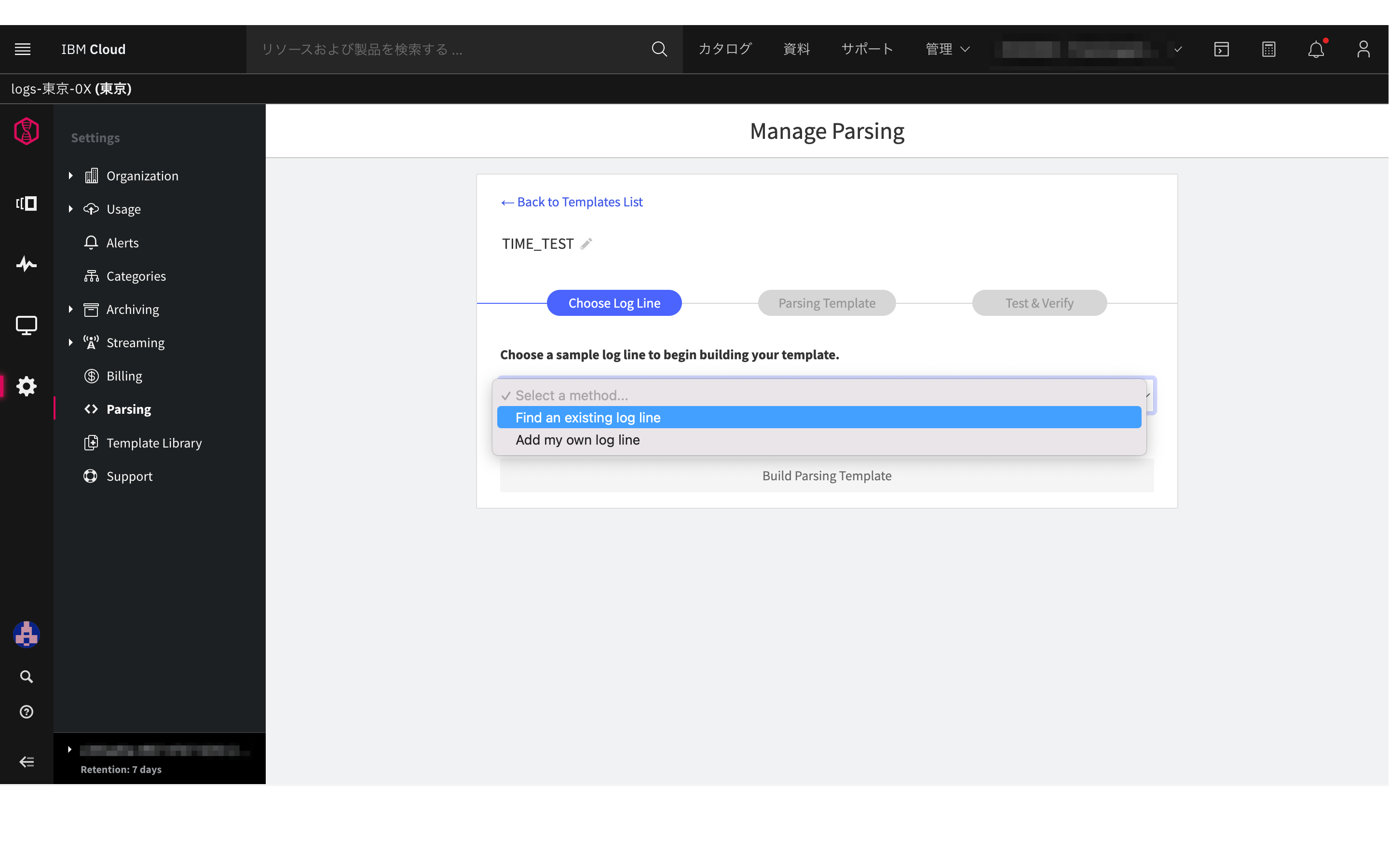
Task: Expand the Archiving settings section
Action: point(70,310)
